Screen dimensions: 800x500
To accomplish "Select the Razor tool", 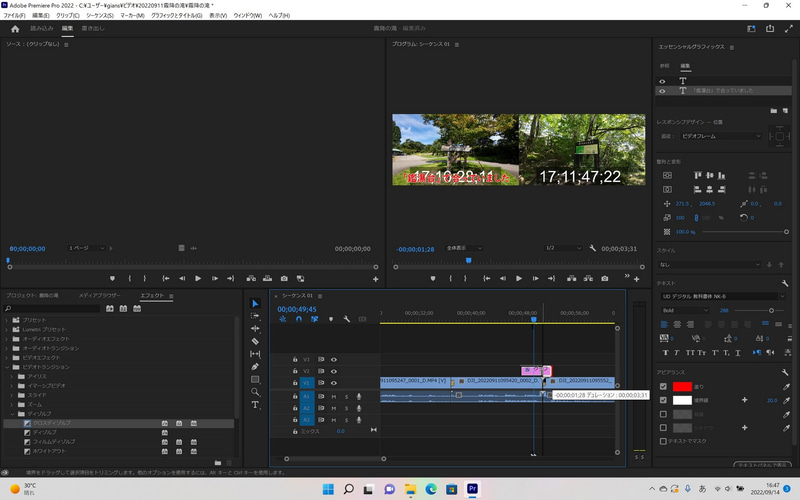I will tap(255, 341).
